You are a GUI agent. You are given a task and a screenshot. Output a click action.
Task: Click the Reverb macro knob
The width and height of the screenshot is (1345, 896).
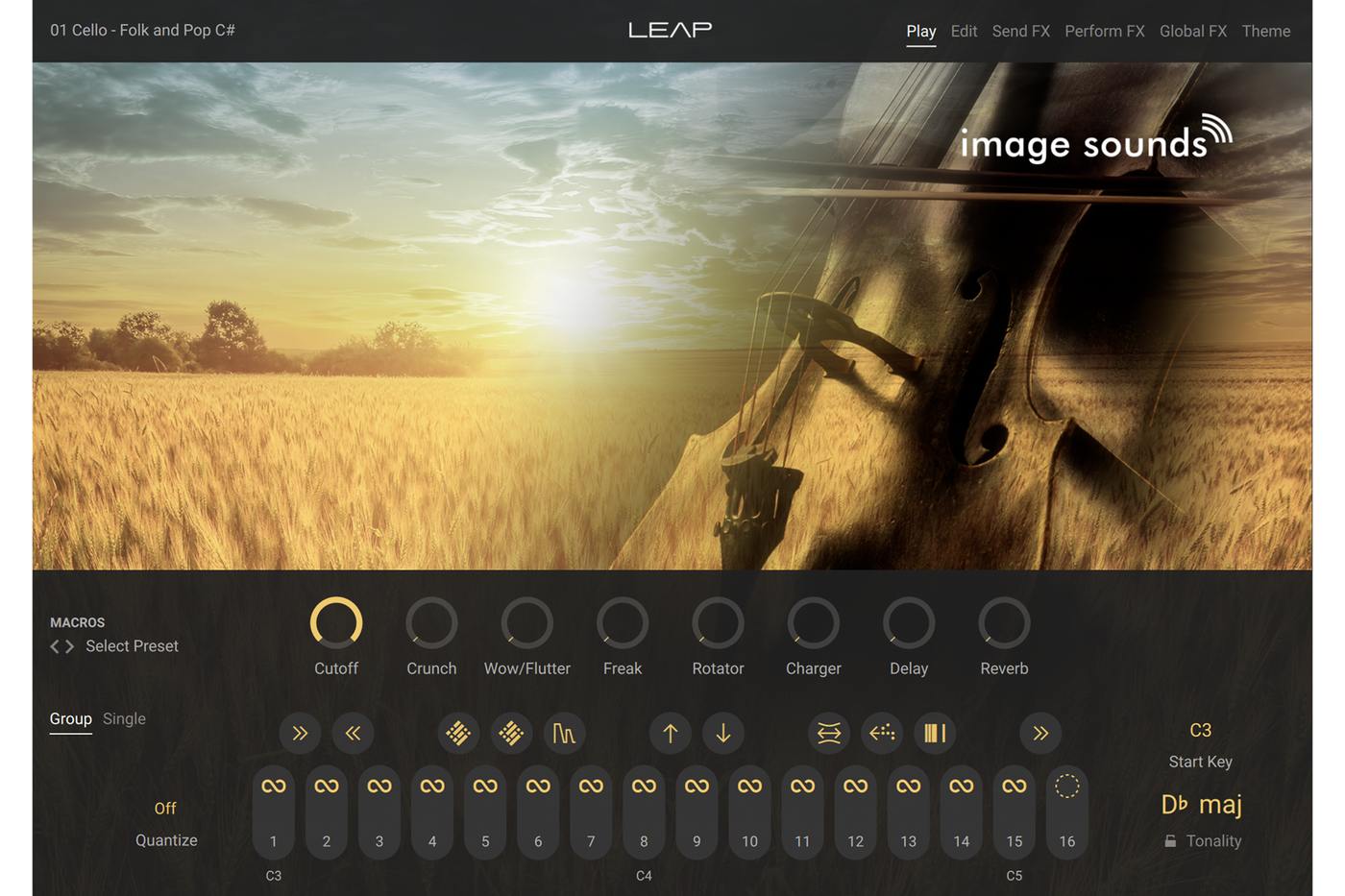pos(1004,622)
